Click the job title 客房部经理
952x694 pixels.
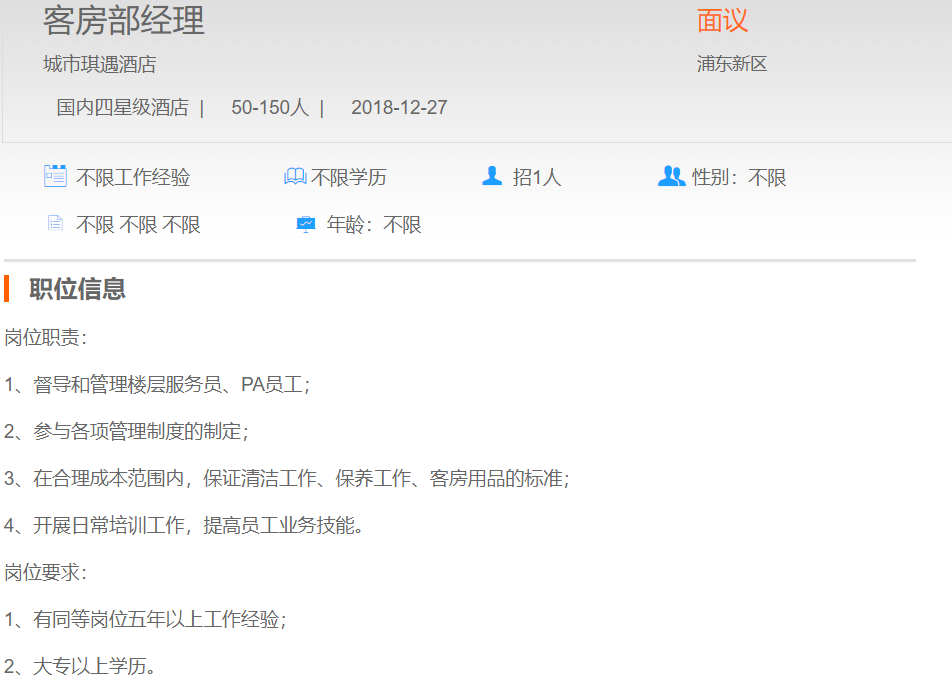point(124,20)
